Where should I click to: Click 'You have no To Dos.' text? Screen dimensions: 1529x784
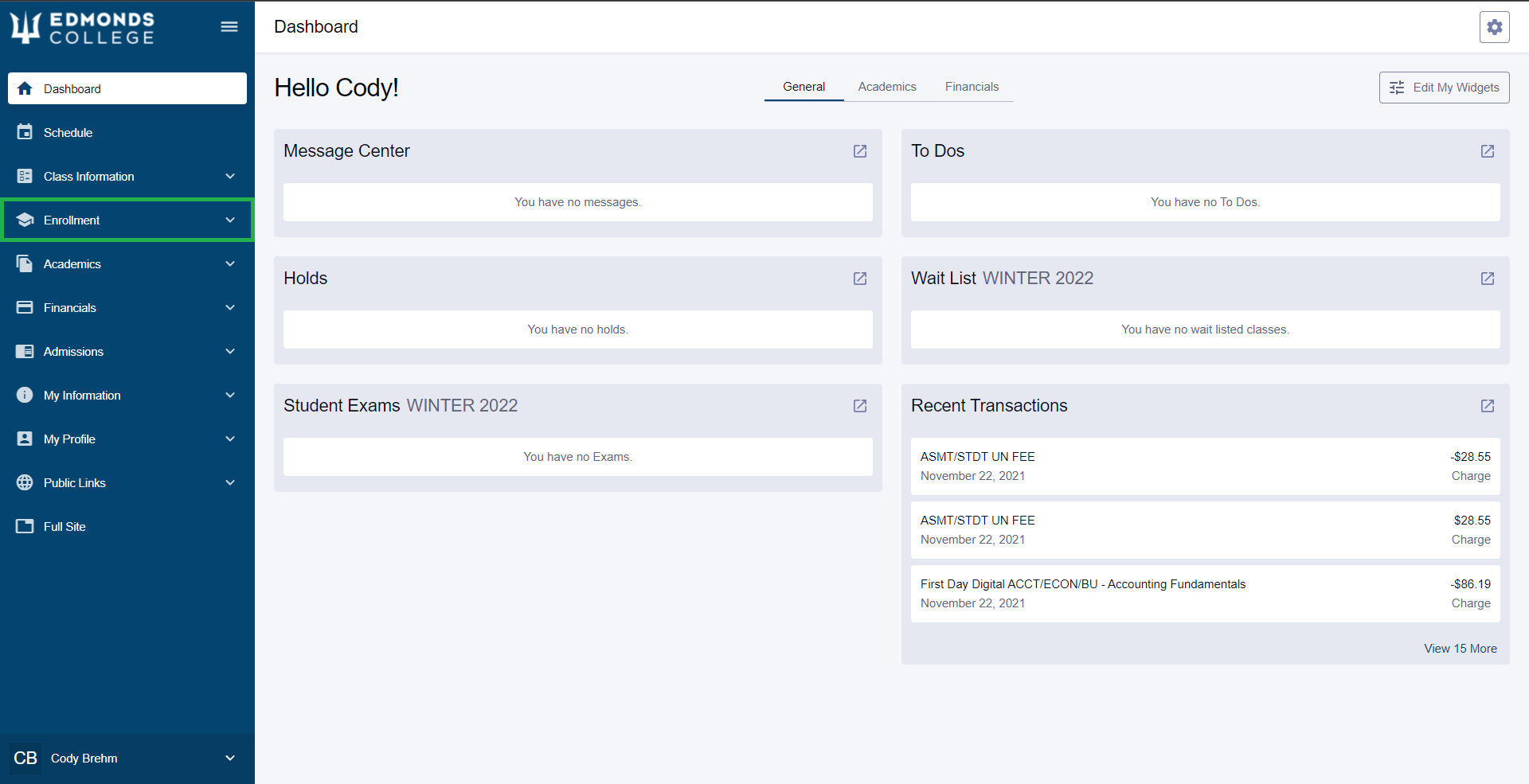(x=1205, y=202)
